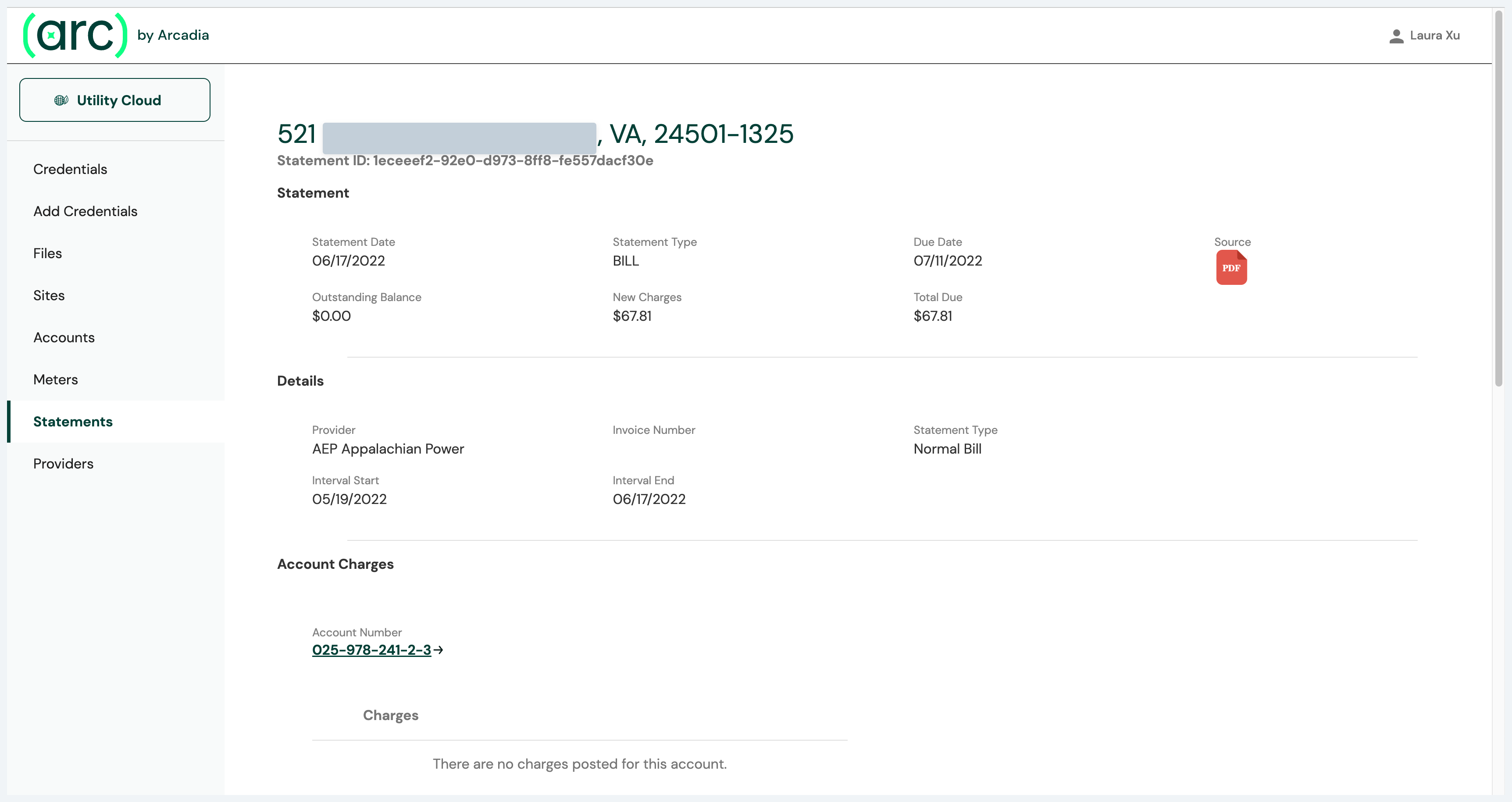Navigate to Sites section
This screenshot has width=1512, height=802.
coord(49,295)
